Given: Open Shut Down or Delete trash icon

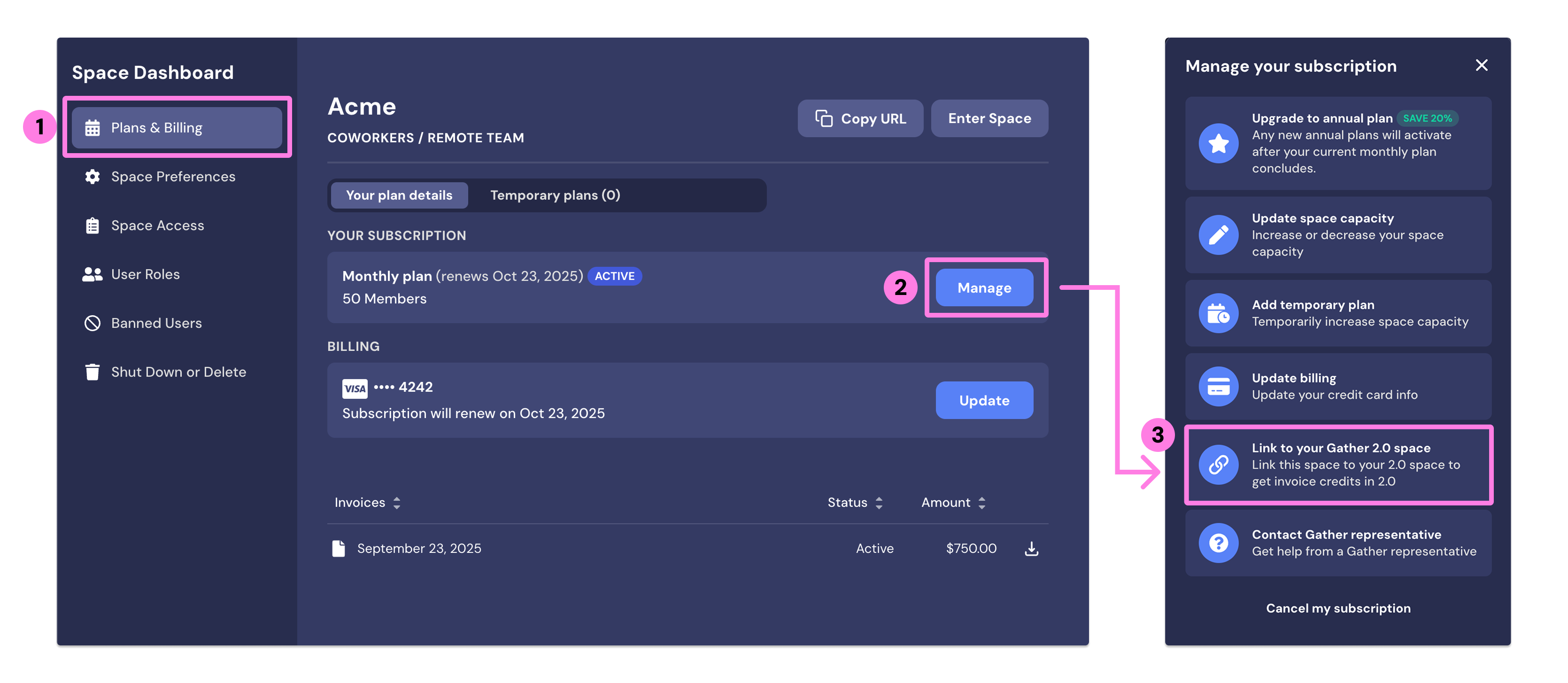Looking at the screenshot, I should pos(93,371).
